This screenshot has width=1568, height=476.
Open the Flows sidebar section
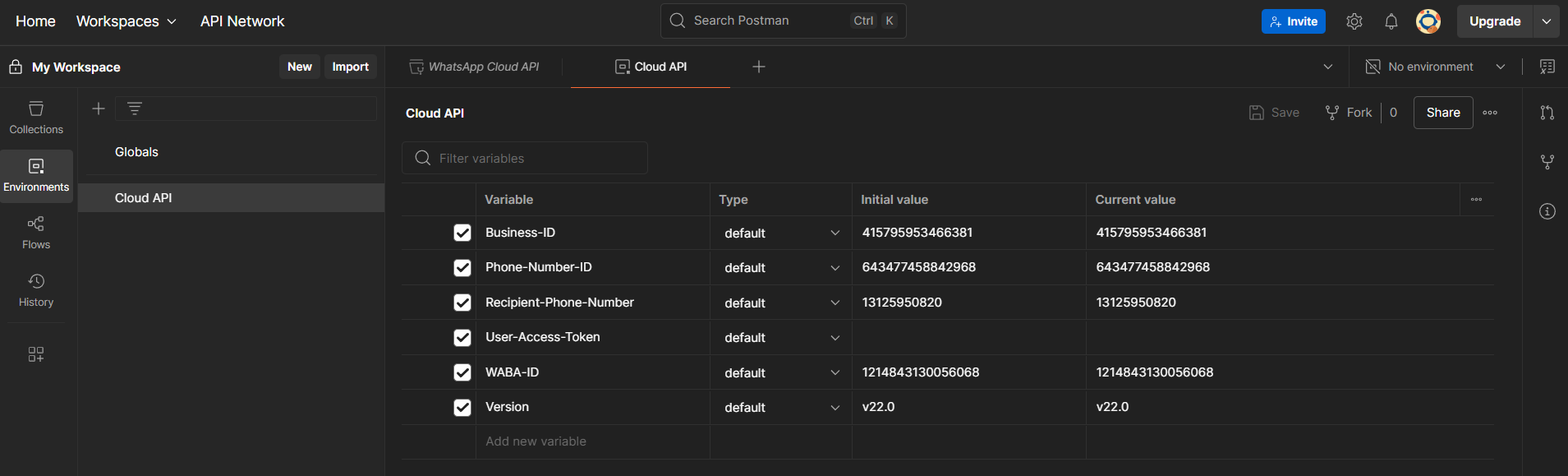(36, 233)
